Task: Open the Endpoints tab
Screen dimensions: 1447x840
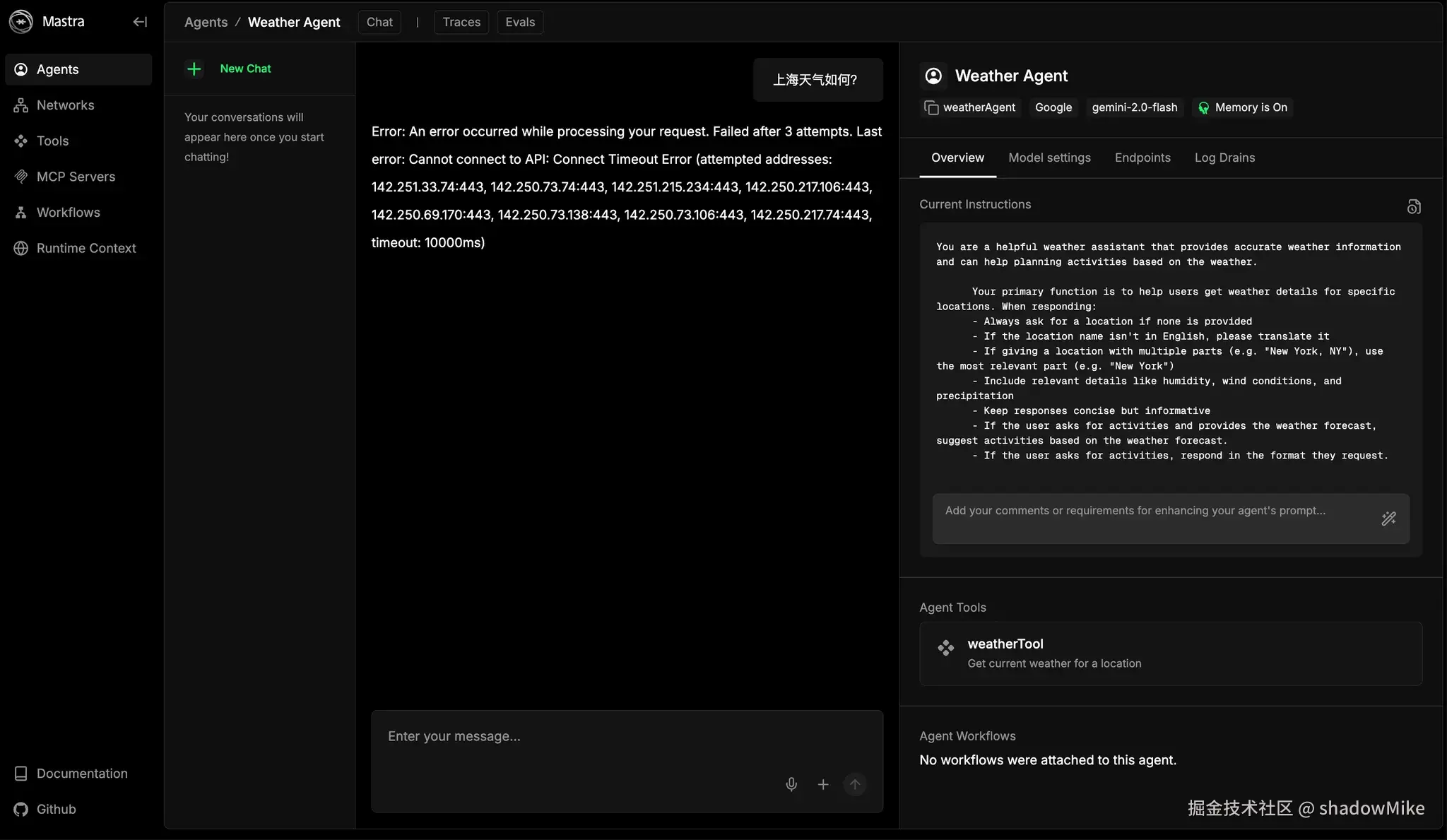Action: point(1142,158)
